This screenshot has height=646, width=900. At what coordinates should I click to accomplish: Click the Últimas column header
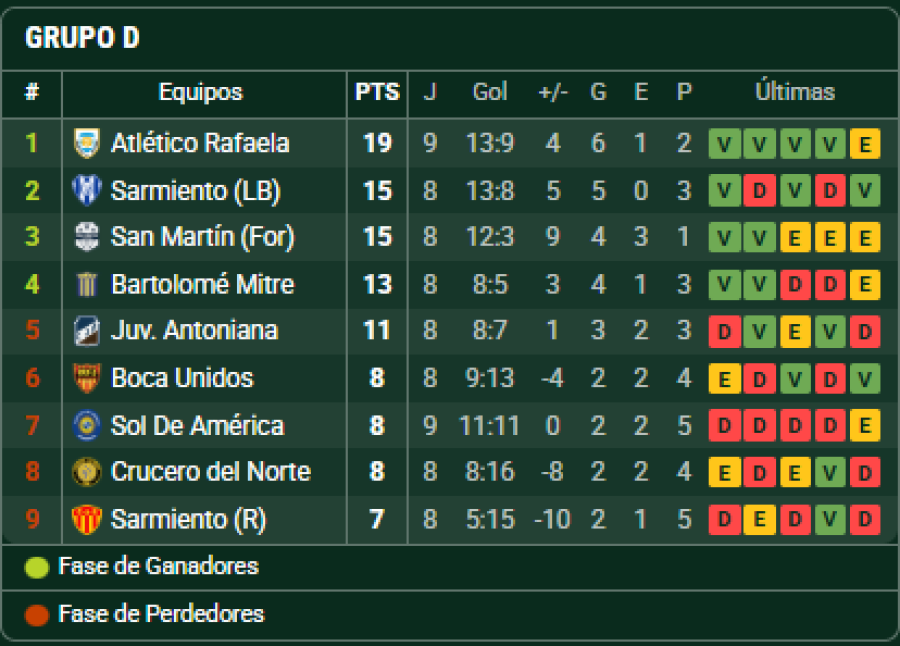point(795,92)
